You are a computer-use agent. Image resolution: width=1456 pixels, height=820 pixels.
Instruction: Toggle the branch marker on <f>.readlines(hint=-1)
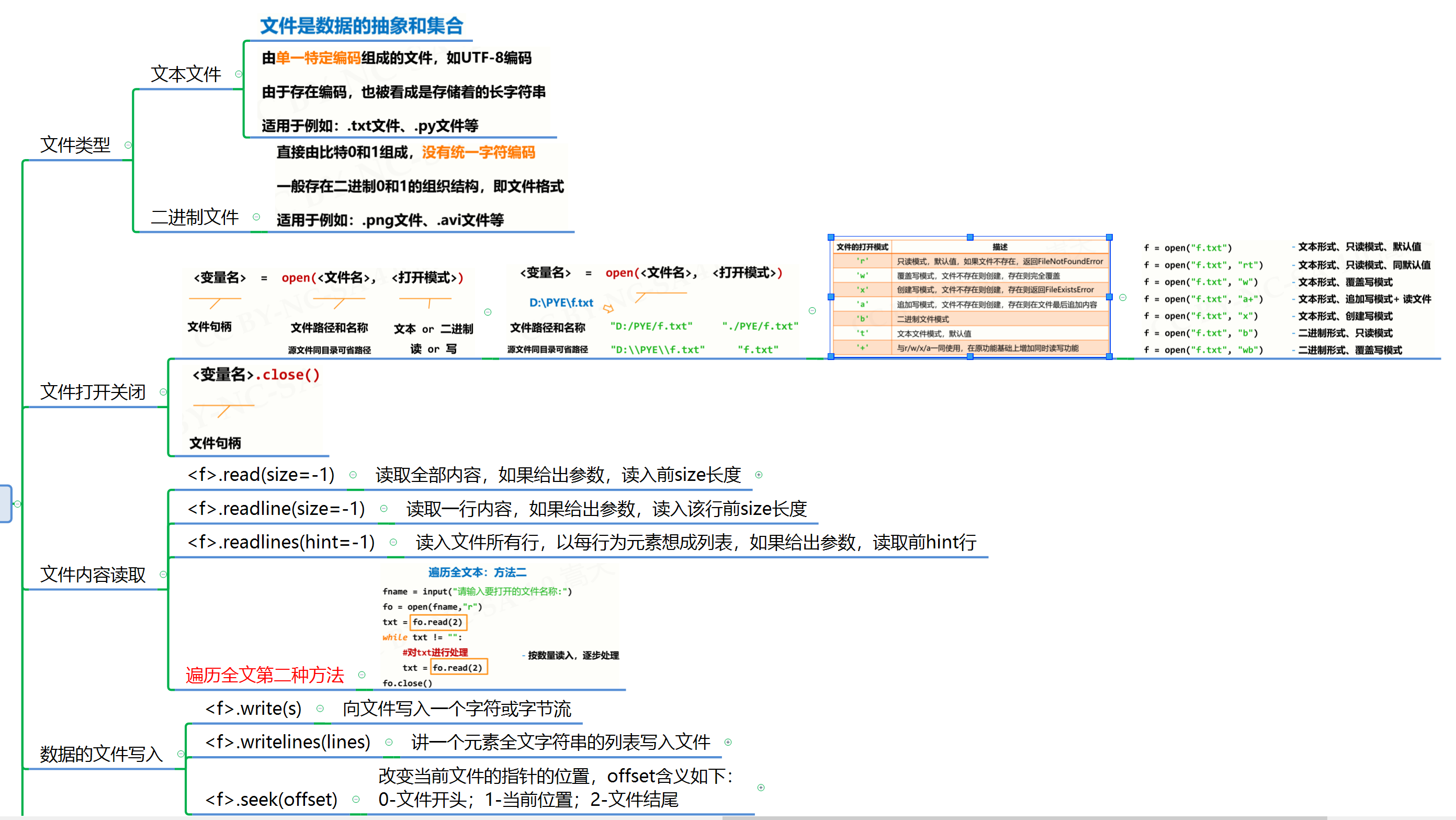(393, 541)
